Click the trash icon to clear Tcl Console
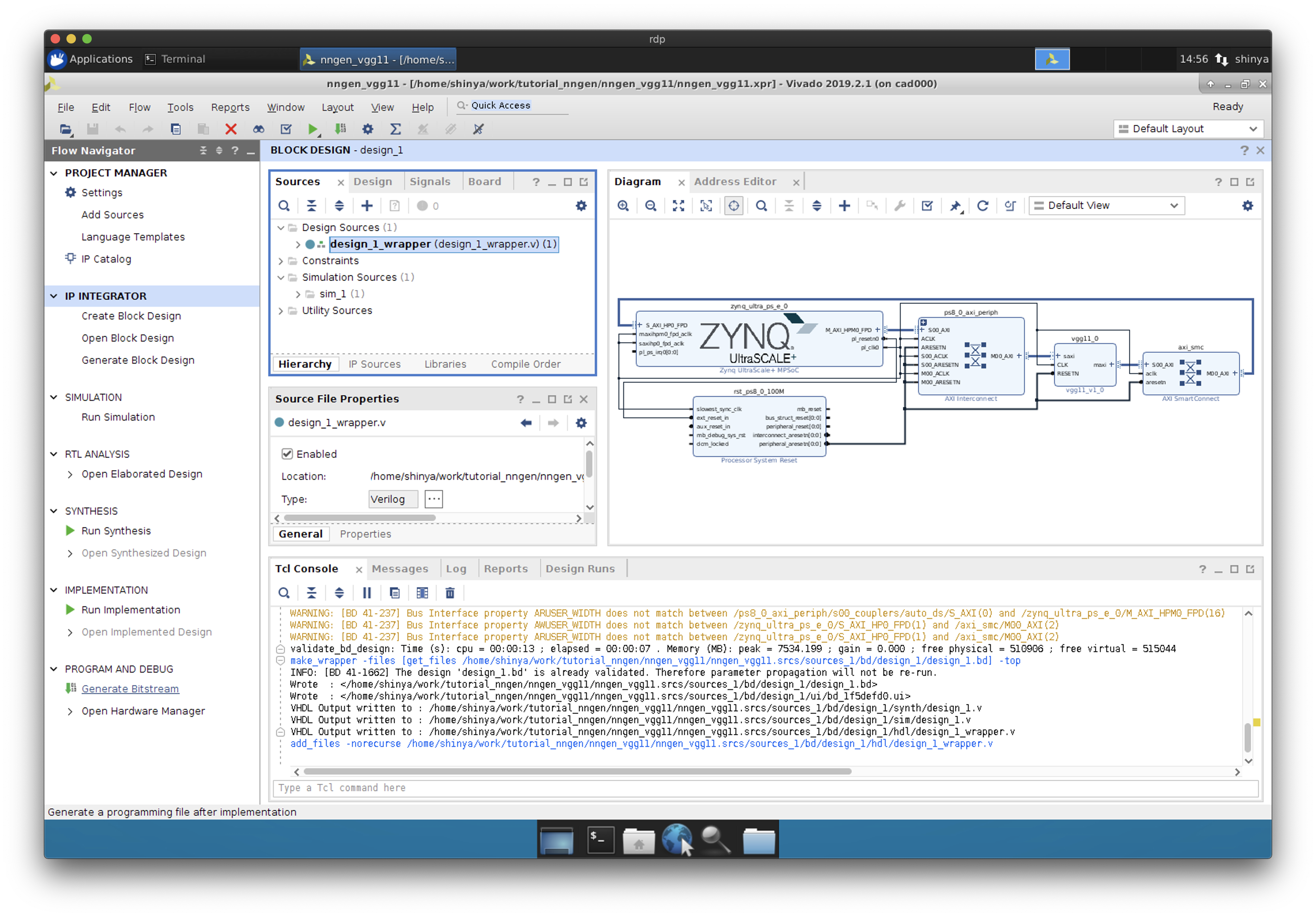 pos(450,593)
